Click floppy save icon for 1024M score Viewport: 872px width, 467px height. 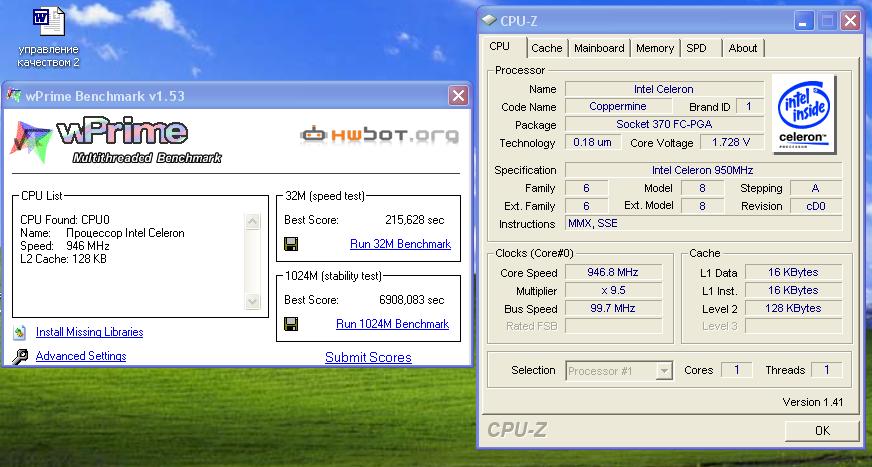tap(291, 324)
